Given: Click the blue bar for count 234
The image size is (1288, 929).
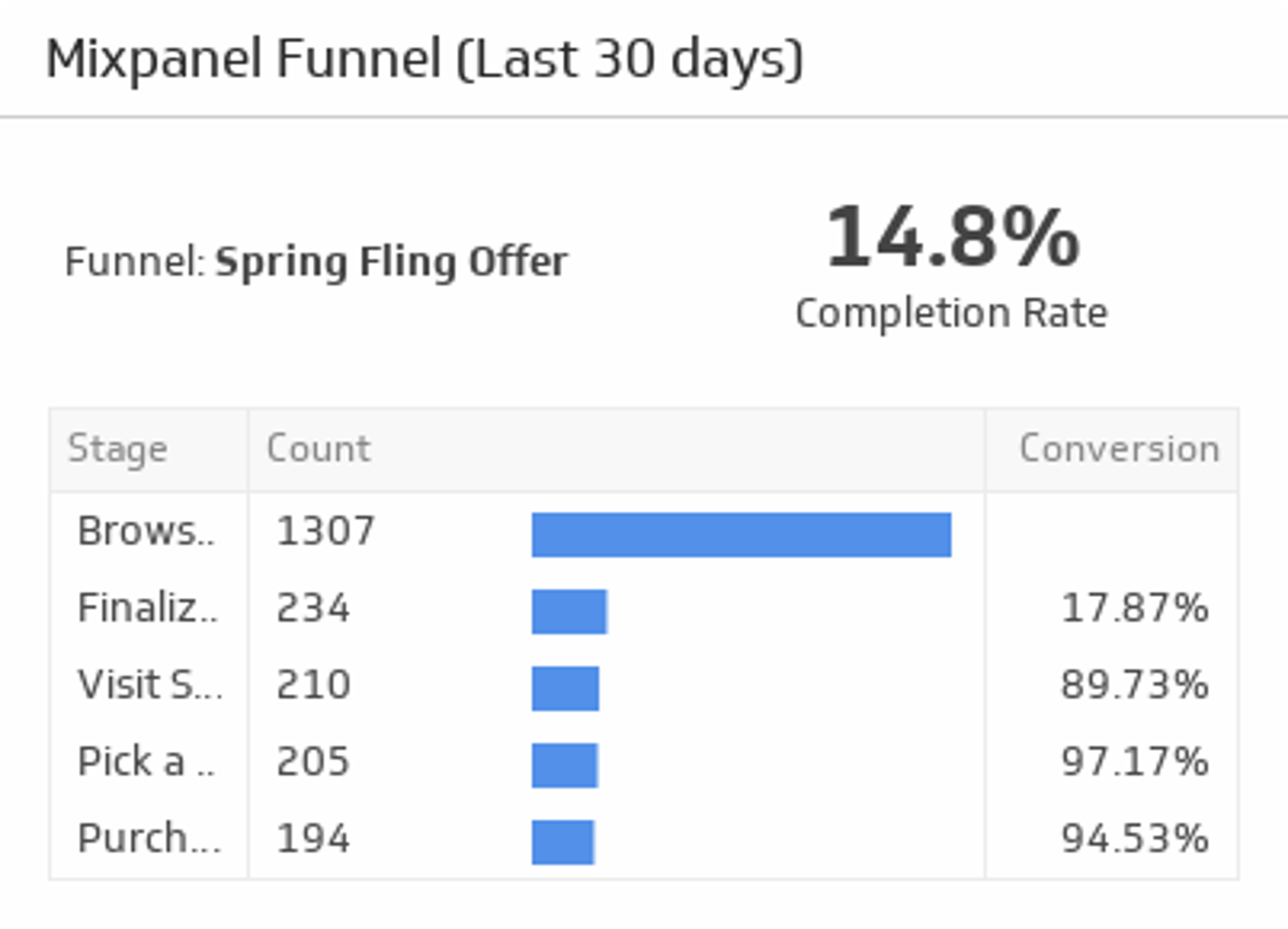Looking at the screenshot, I should click(570, 612).
